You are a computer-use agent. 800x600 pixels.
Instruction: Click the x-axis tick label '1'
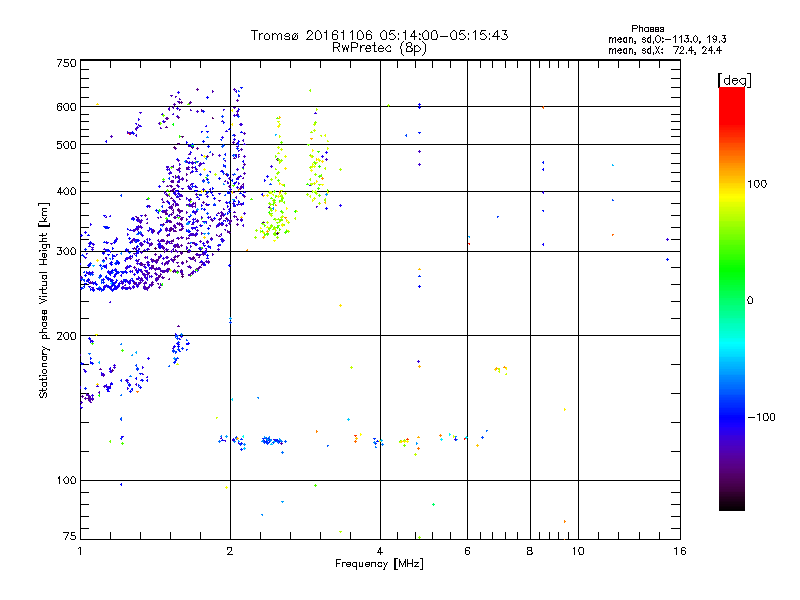tap(80, 551)
